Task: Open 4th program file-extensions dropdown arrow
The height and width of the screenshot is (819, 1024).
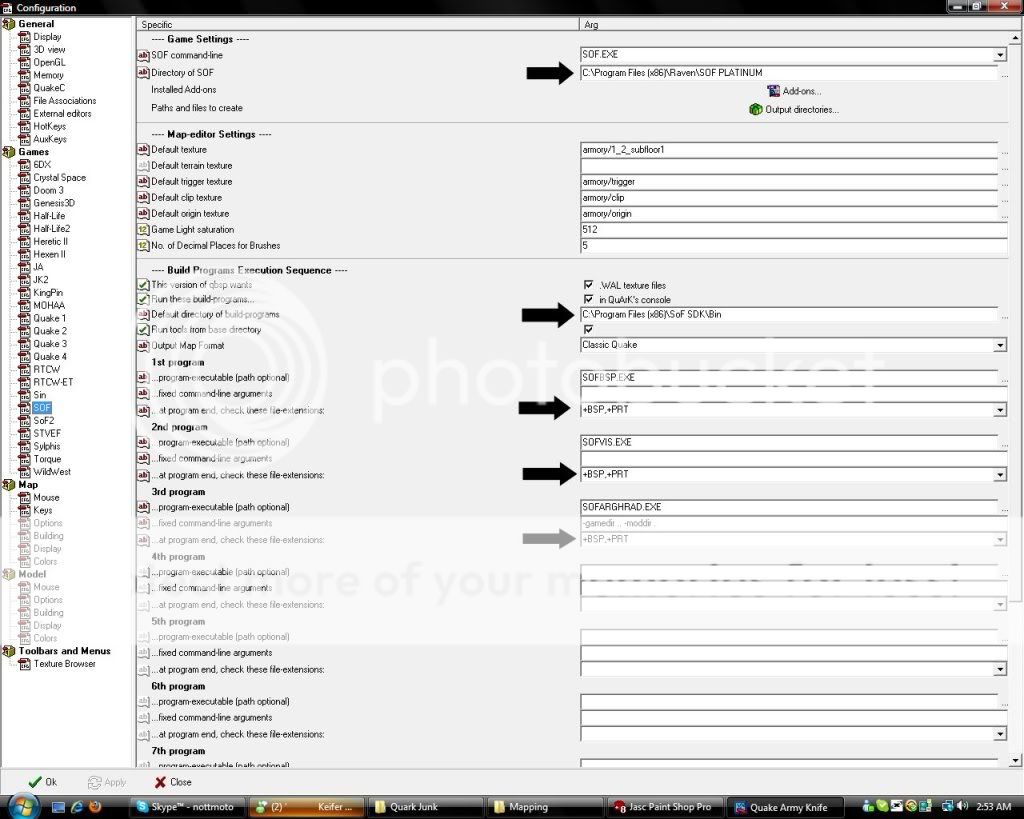Action: pos(1000,605)
